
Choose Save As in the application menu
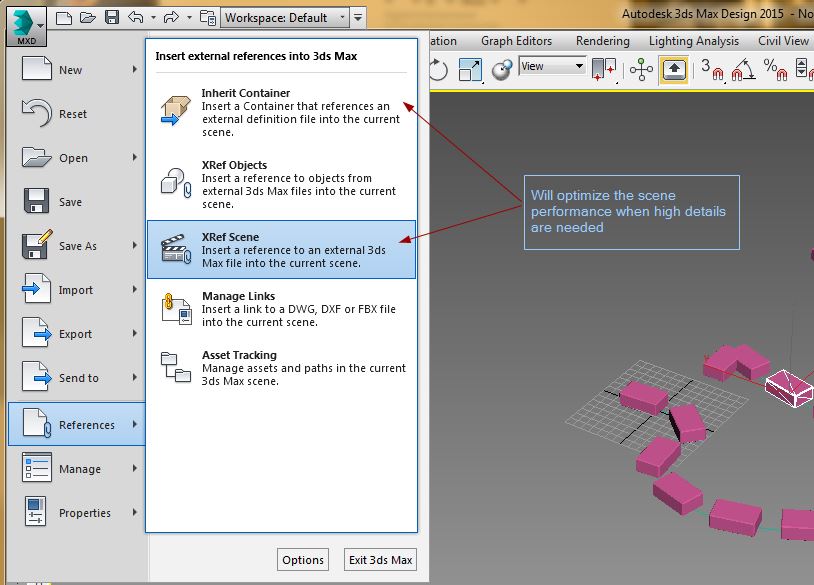76,246
